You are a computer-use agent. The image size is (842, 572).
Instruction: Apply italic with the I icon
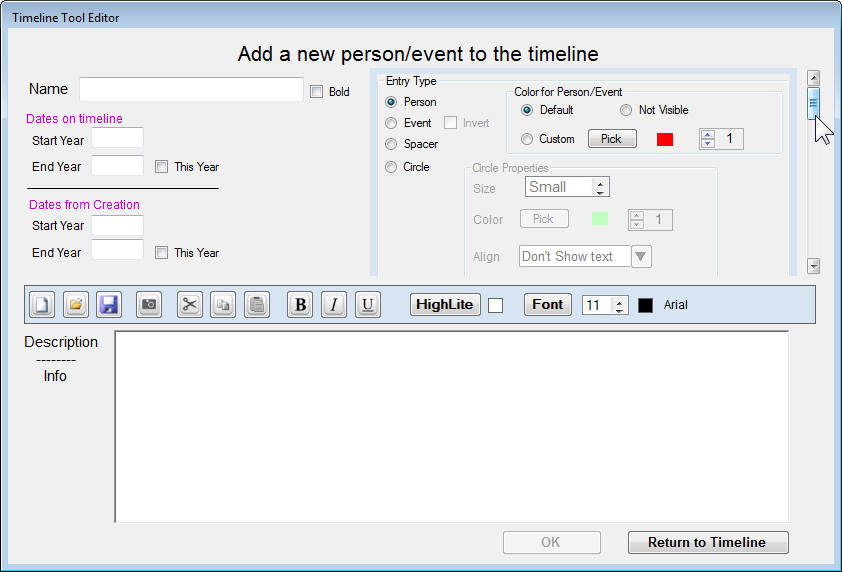click(x=334, y=305)
